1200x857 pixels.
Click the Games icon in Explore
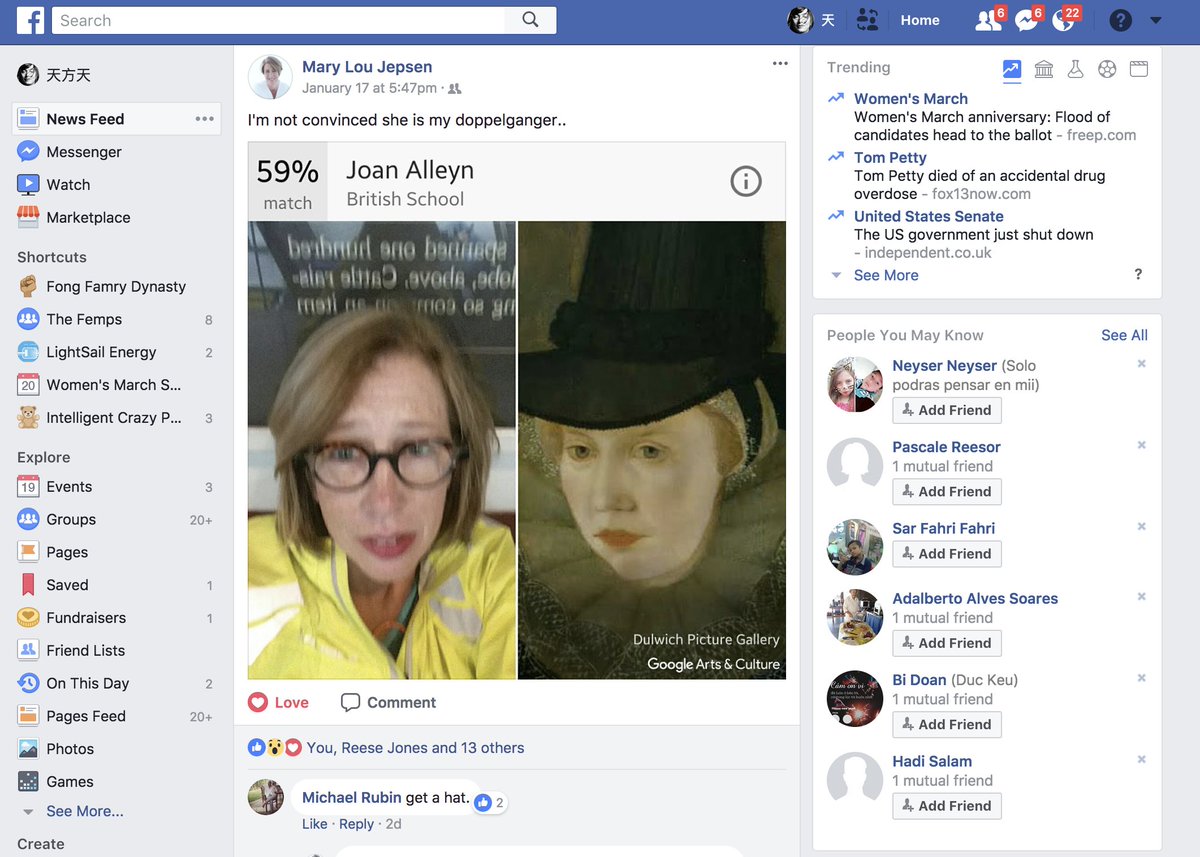(x=28, y=782)
